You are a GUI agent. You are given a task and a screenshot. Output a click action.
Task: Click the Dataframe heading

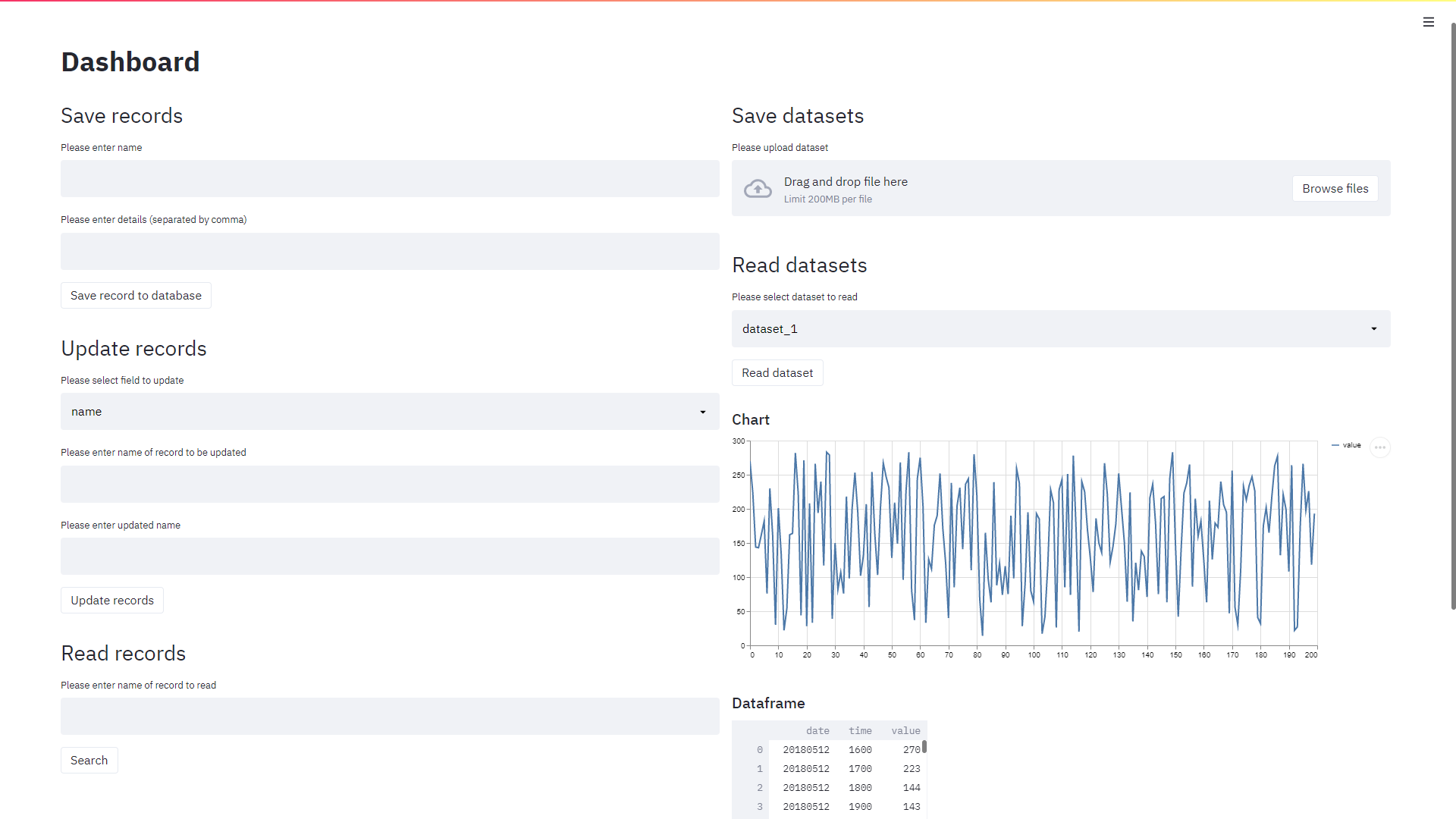click(768, 704)
